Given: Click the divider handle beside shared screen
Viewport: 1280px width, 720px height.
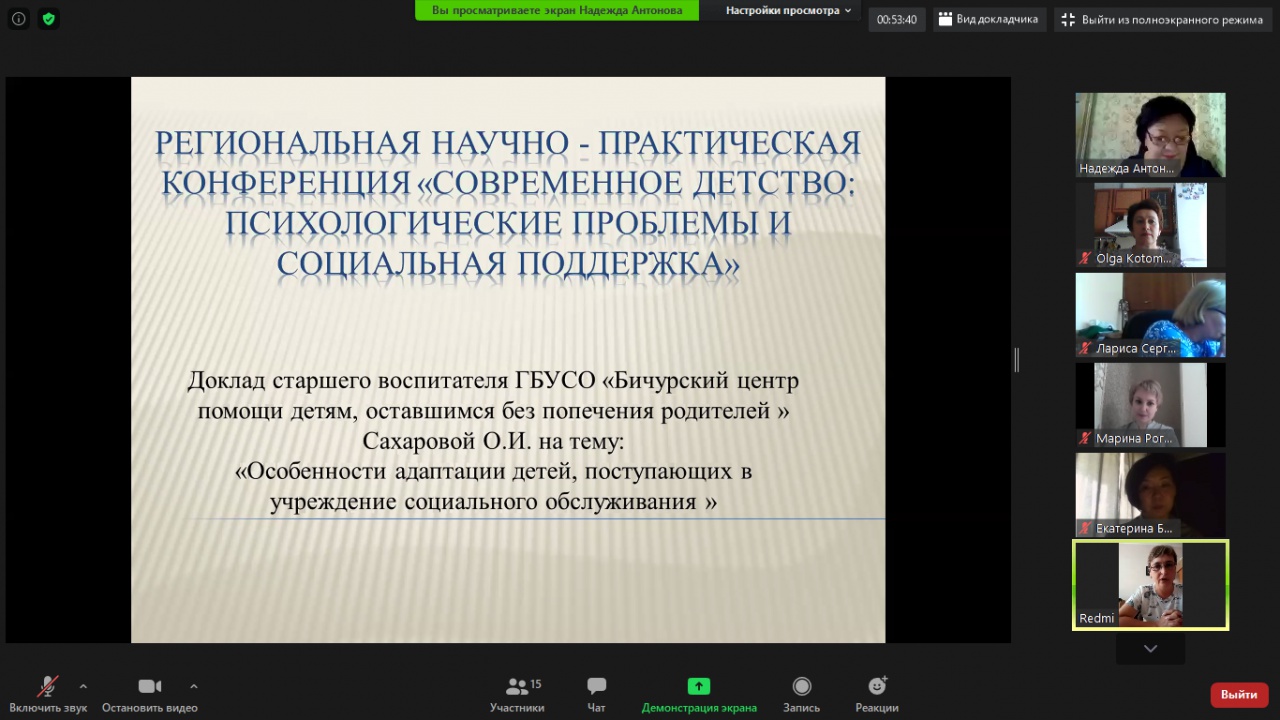Looking at the screenshot, I should pos(1016,360).
